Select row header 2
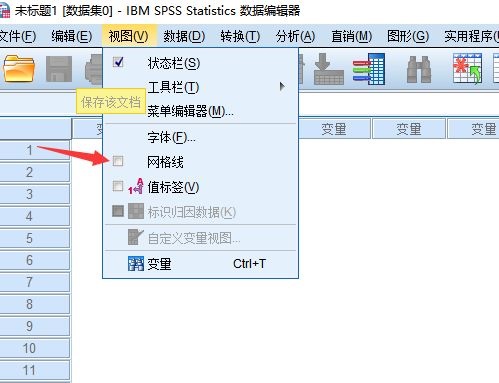This screenshot has height=383, width=499. click(35, 172)
